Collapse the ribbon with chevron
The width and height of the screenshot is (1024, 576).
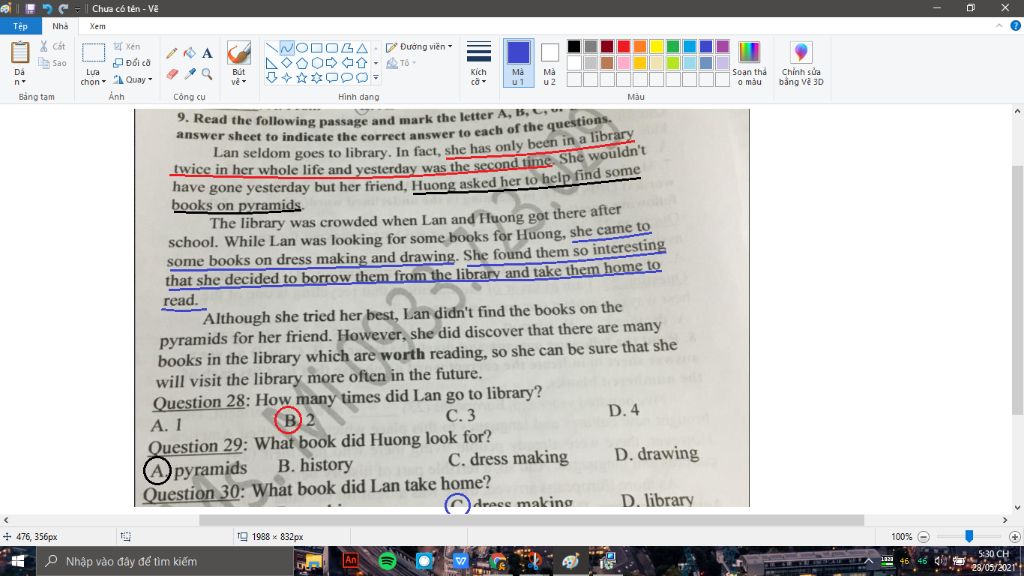pyautogui.click(x=999, y=25)
